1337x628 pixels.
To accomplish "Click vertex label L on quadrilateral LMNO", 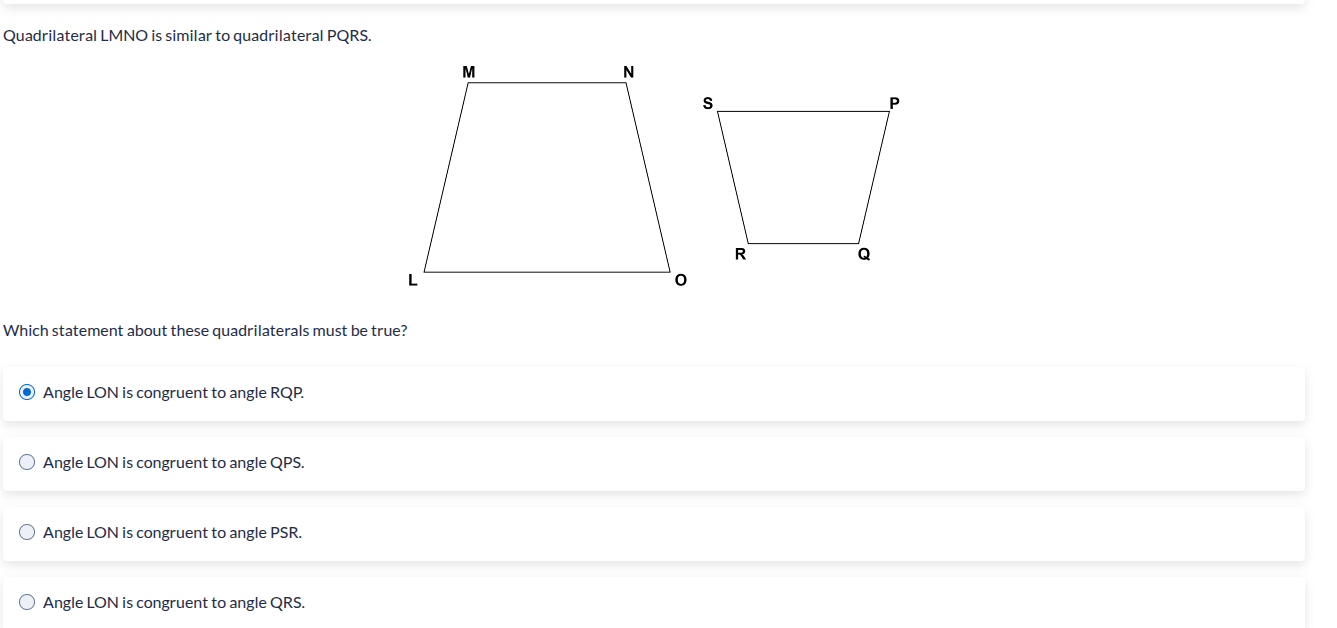I will [x=411, y=281].
